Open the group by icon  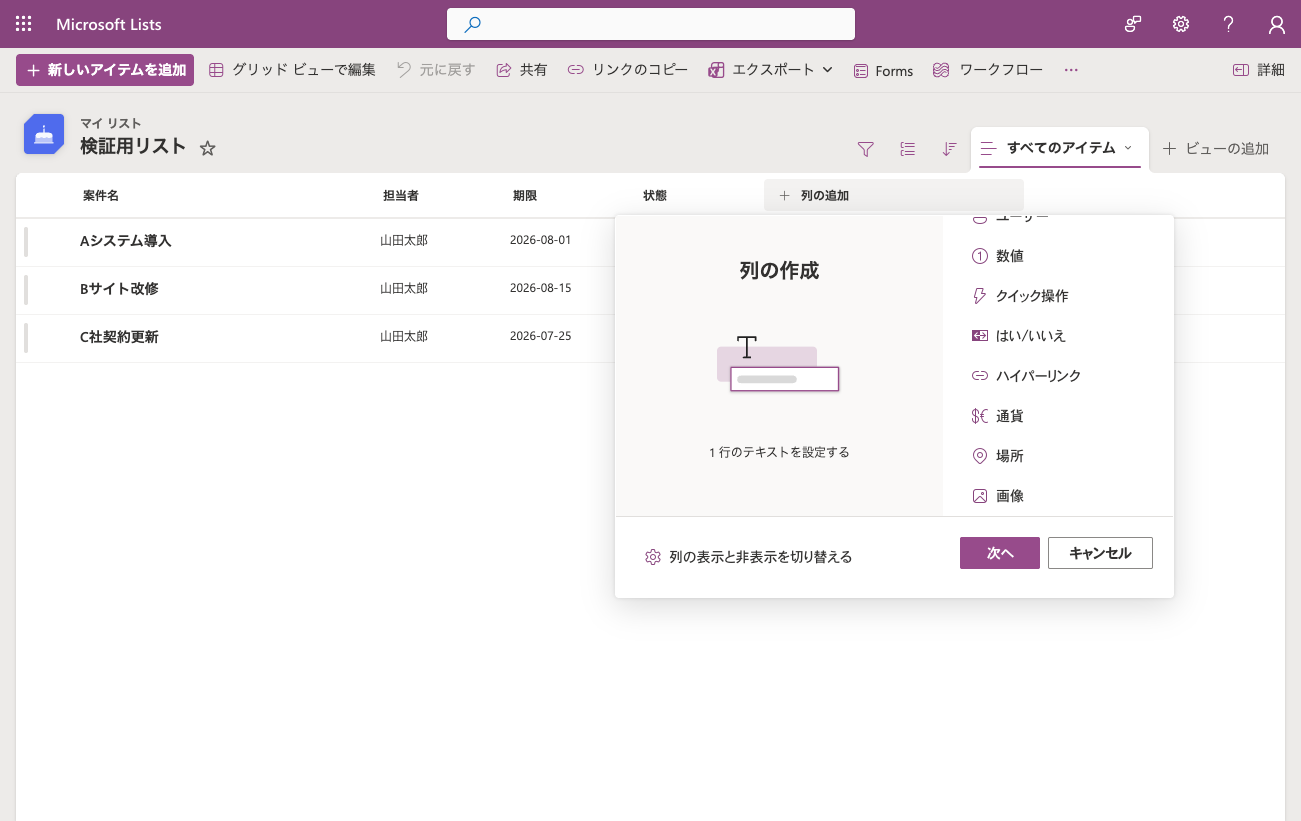tap(908, 149)
